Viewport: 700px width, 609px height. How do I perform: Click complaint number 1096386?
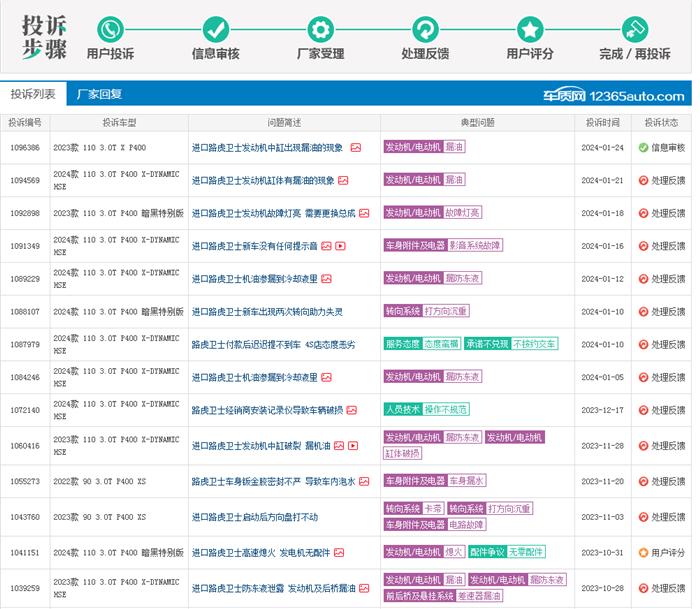[x=25, y=148]
